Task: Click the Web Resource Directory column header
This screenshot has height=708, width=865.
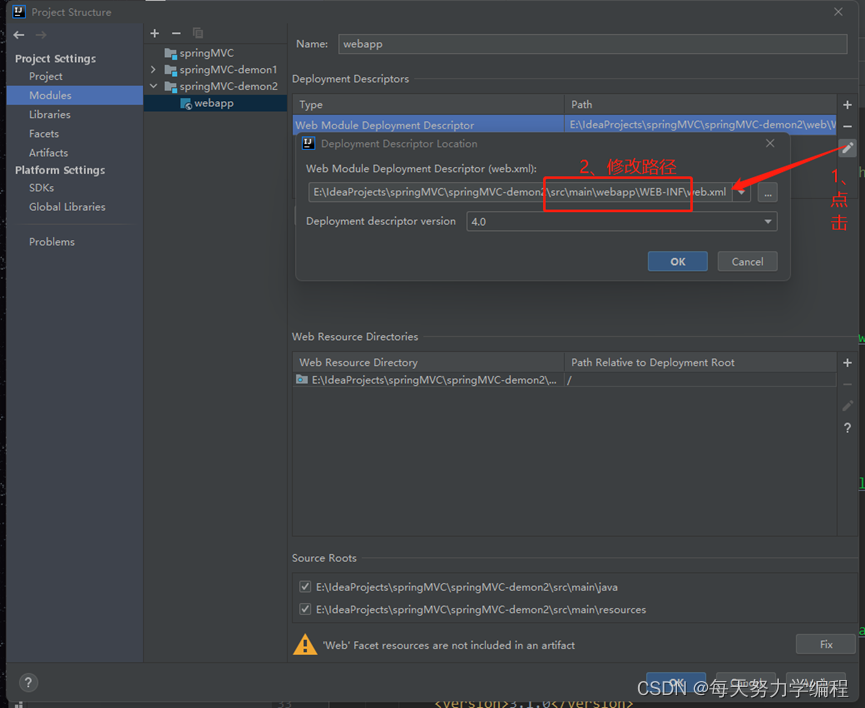Action: tap(428, 363)
